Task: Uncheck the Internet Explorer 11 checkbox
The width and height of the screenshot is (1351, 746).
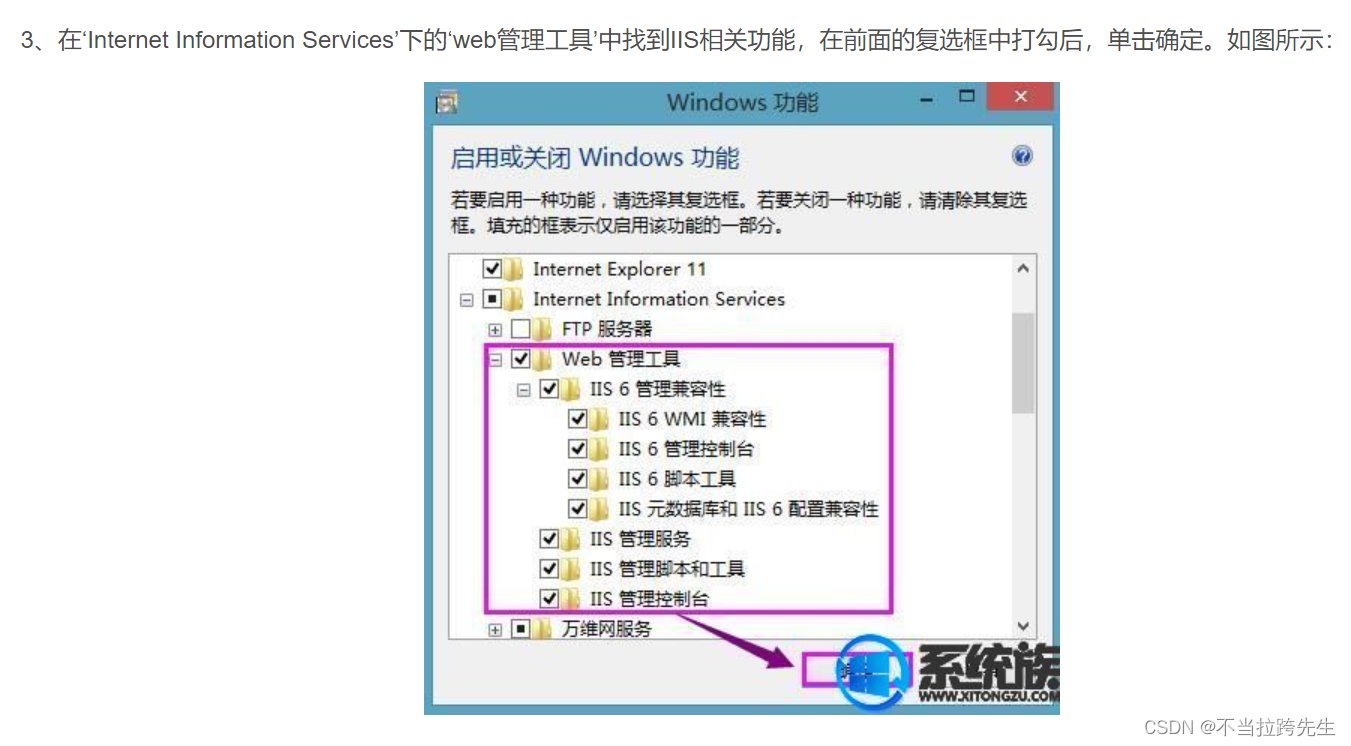Action: (x=492, y=269)
